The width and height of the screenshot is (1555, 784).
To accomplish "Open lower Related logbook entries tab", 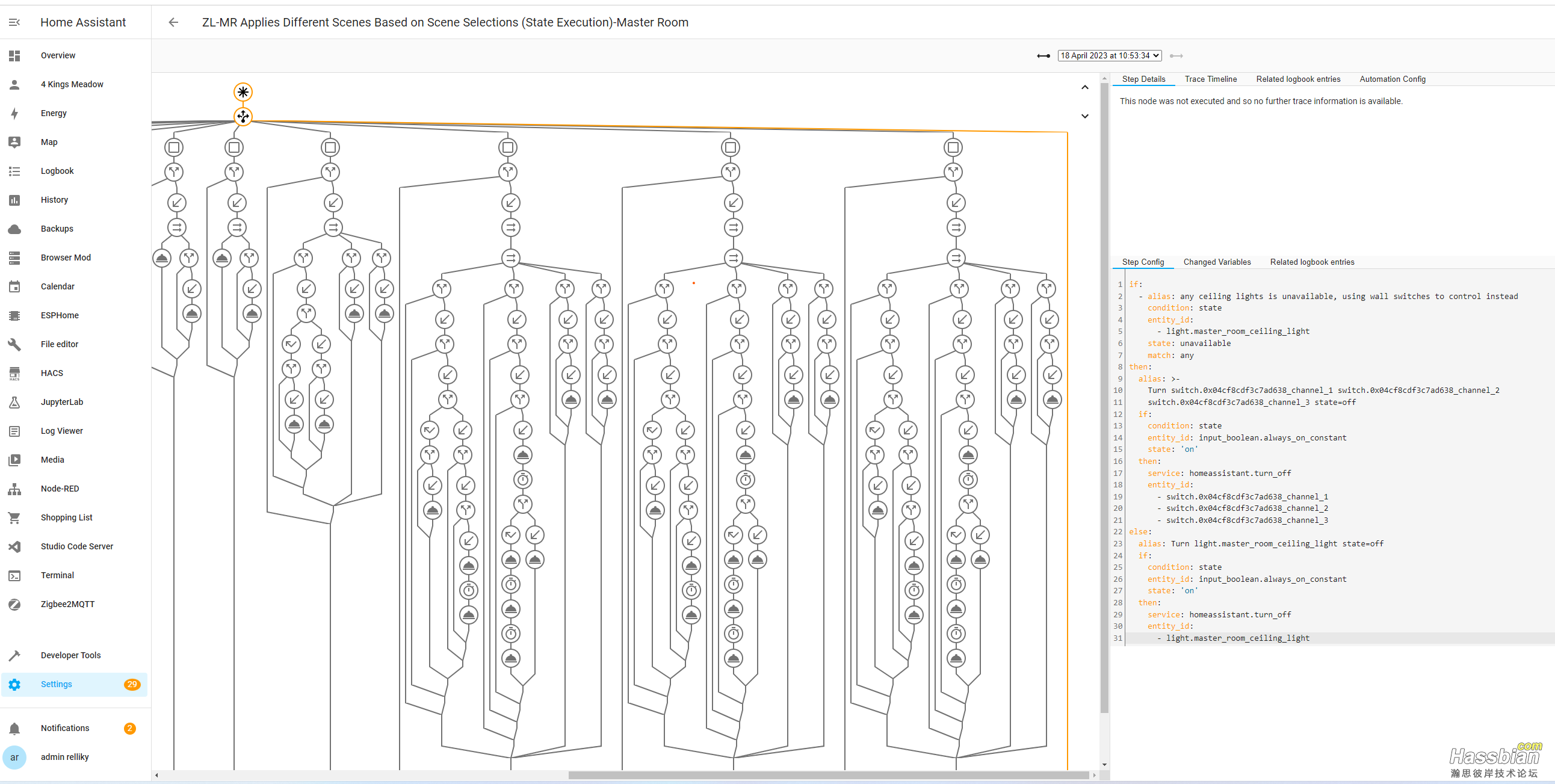I will click(1312, 262).
